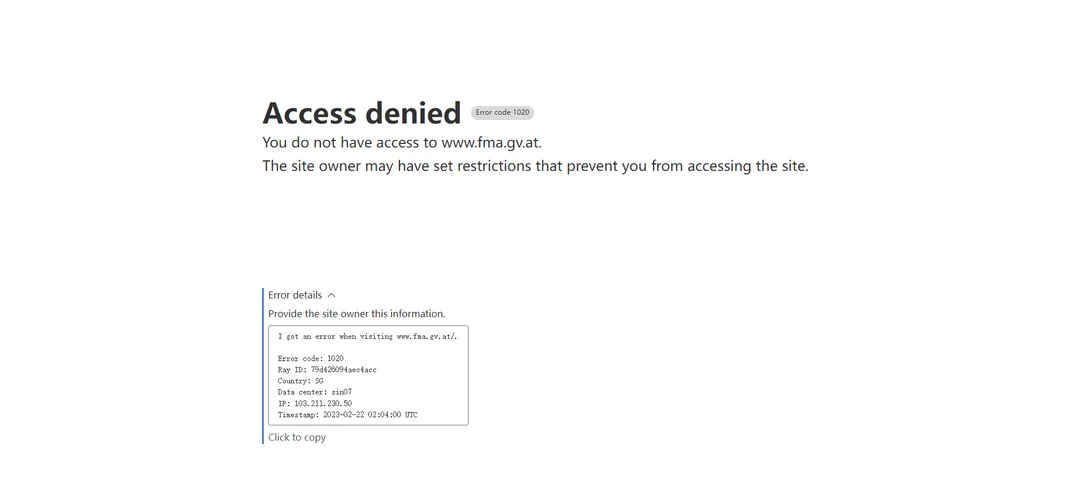This screenshot has width=1080, height=484.
Task: Click the Timestamp line in details box
Action: coord(347,414)
